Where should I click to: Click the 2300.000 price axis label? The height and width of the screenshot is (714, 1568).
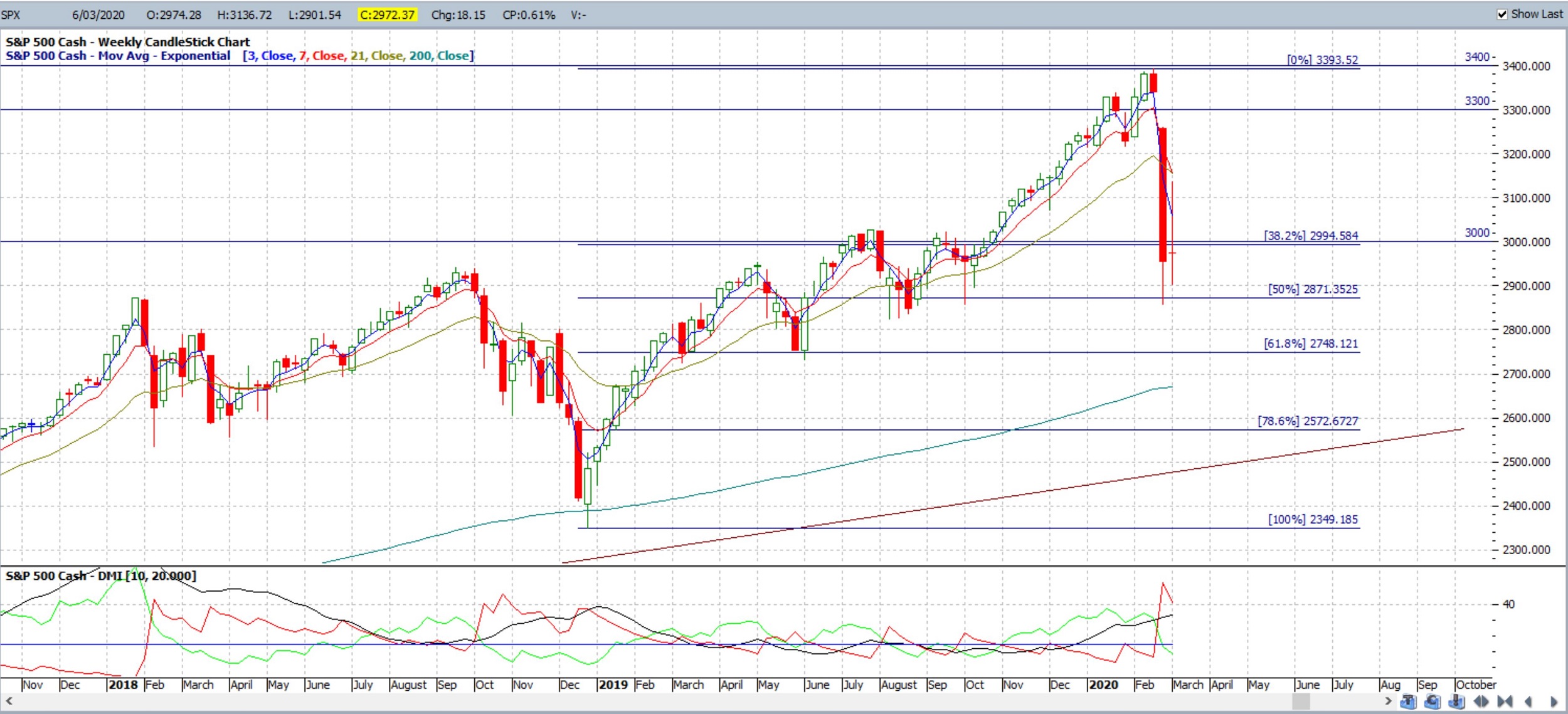1526,550
